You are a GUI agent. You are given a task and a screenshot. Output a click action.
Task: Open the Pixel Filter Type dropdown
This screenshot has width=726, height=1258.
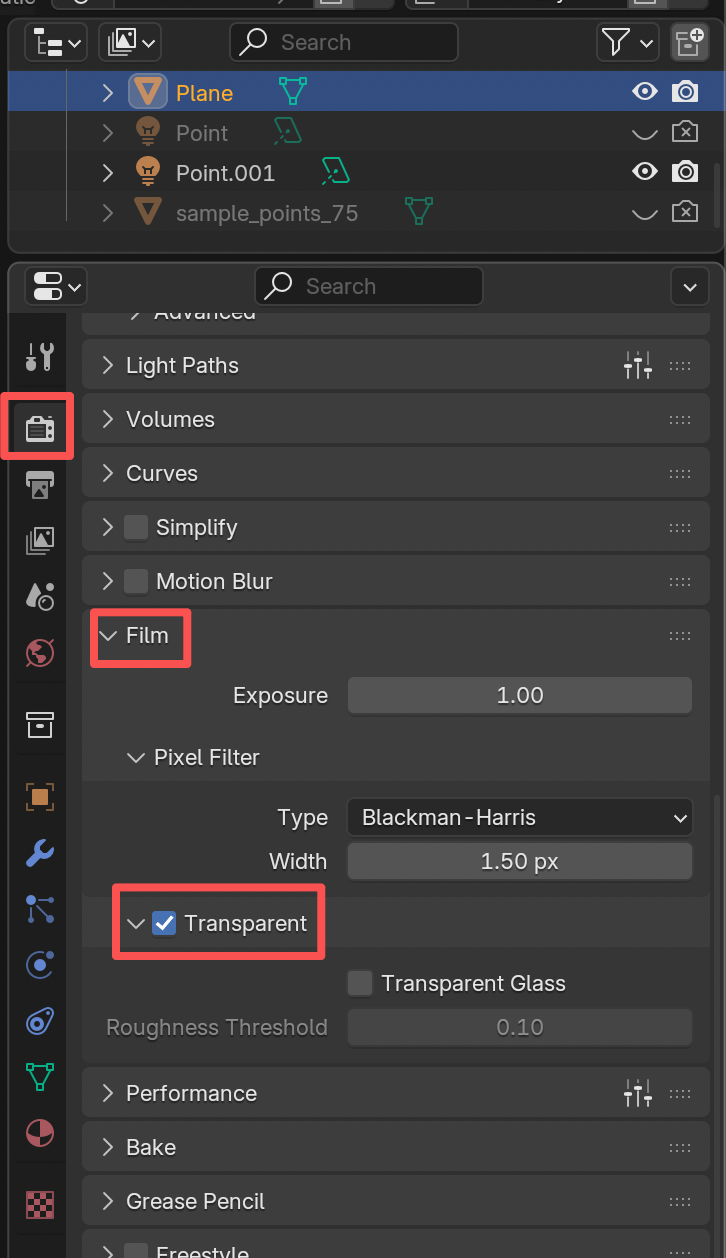(520, 817)
